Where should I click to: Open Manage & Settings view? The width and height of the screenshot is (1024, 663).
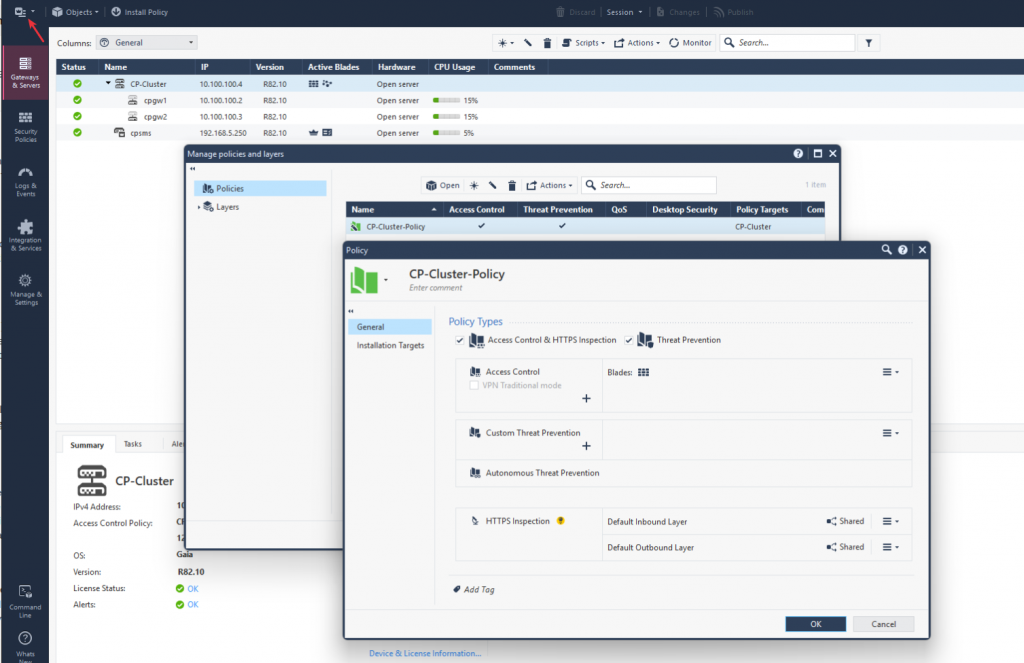click(x=25, y=289)
